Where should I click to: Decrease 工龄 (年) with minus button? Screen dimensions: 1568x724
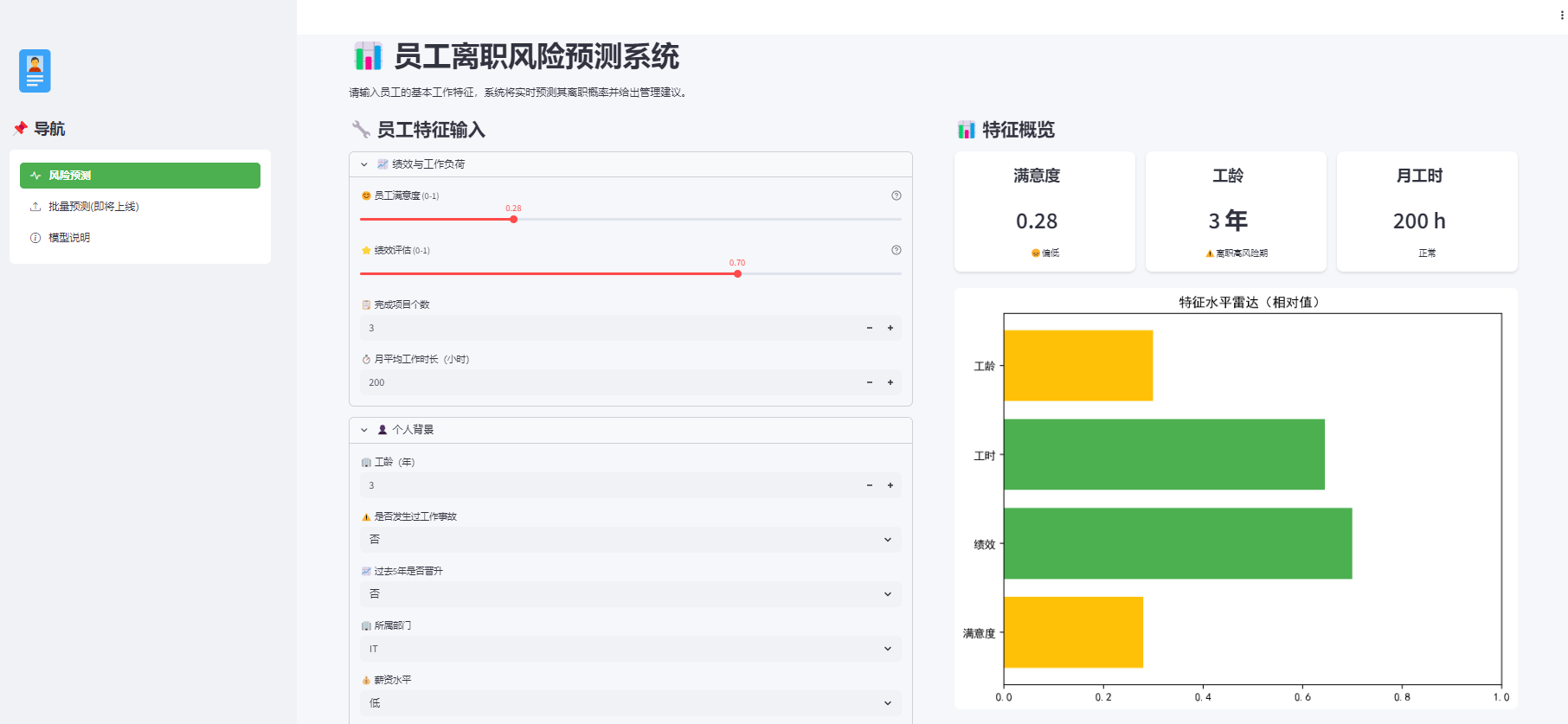tap(870, 485)
